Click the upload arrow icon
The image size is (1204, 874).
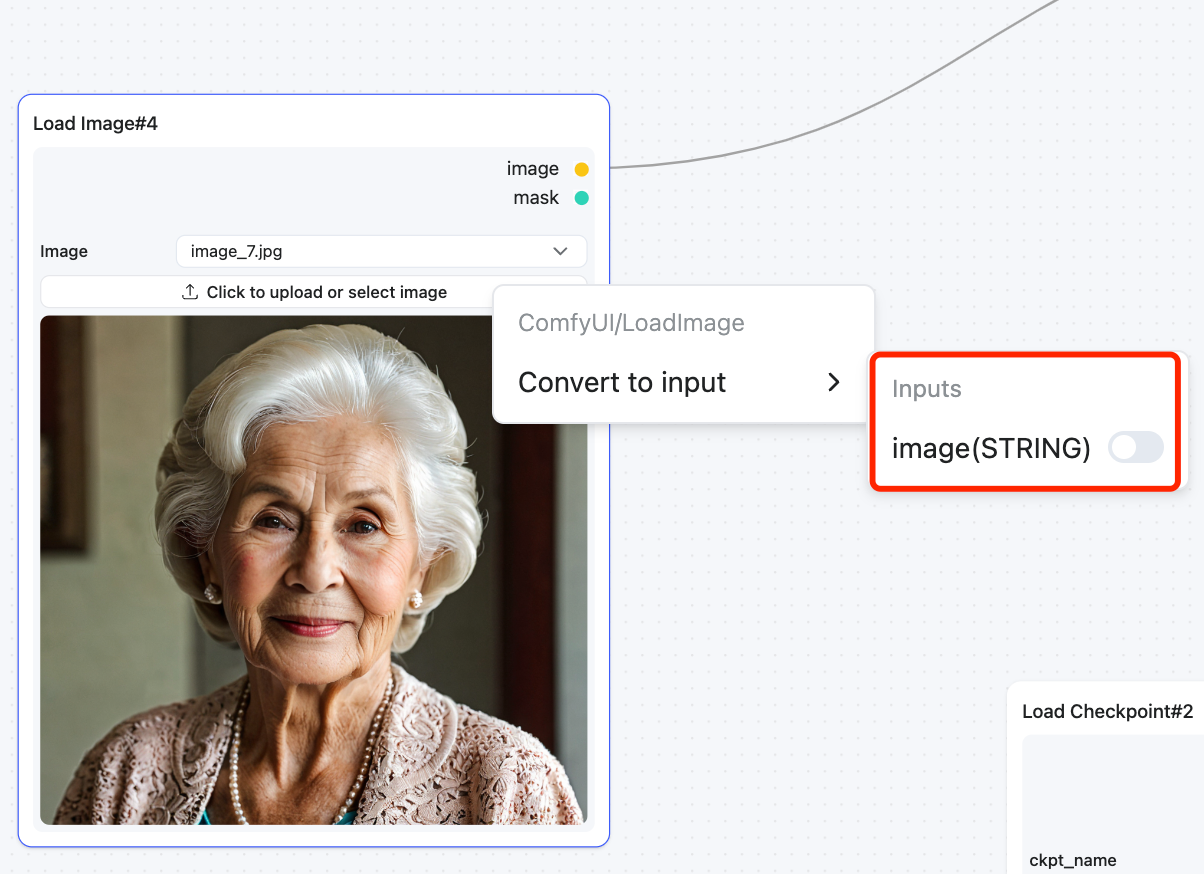[x=190, y=292]
